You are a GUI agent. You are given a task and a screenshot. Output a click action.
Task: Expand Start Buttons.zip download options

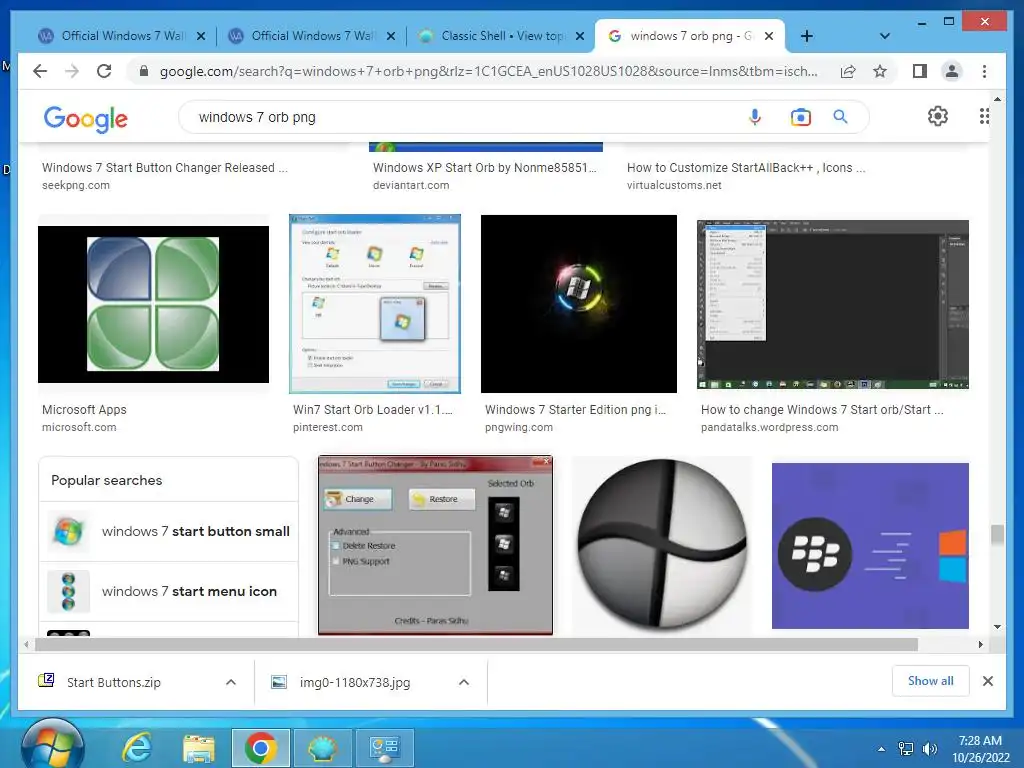coord(231,682)
